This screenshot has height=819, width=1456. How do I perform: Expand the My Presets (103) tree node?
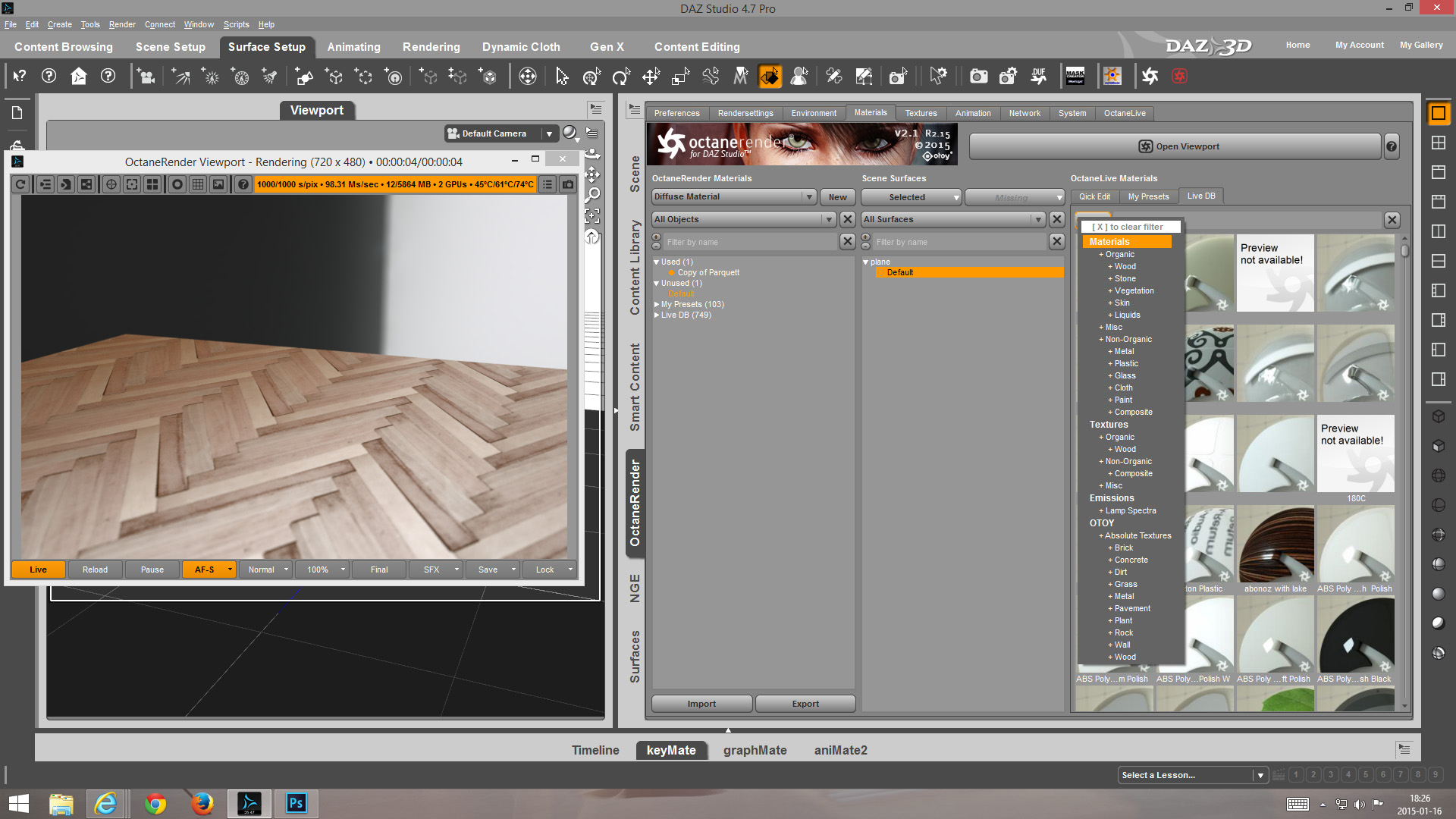(x=657, y=304)
